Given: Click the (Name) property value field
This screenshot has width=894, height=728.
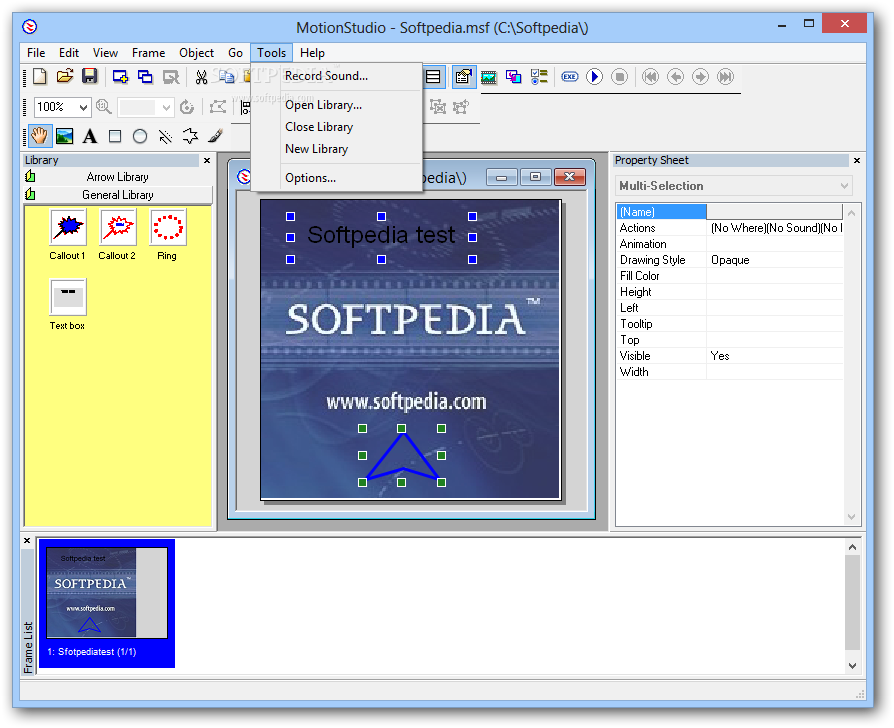Looking at the screenshot, I should [774, 212].
